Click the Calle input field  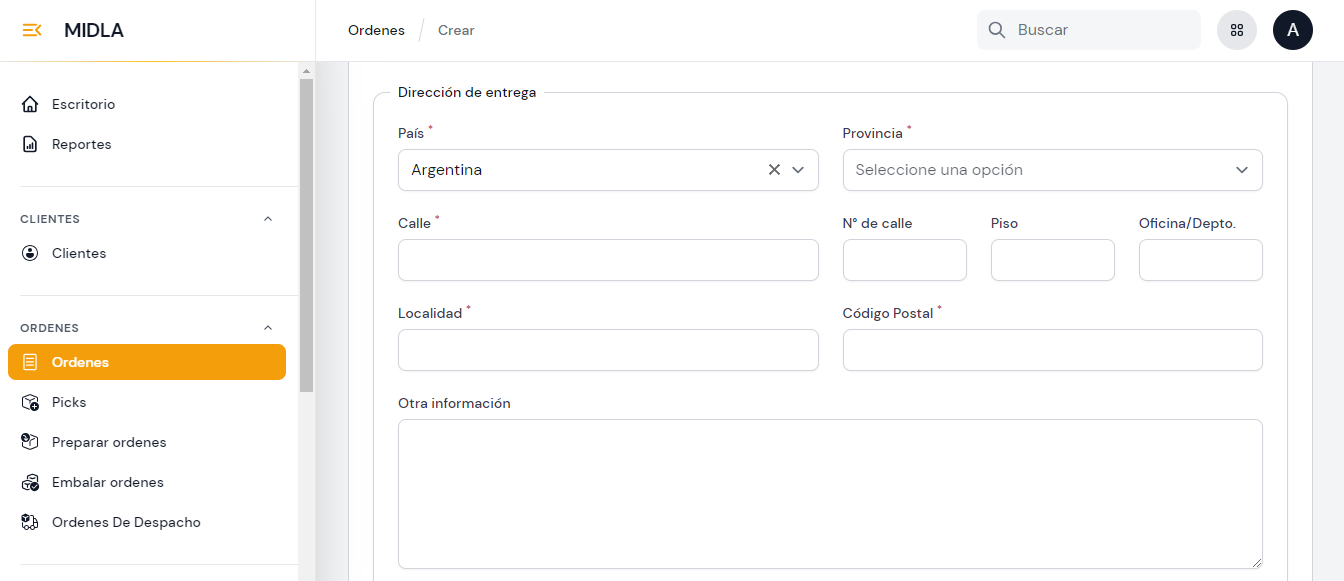(608, 260)
